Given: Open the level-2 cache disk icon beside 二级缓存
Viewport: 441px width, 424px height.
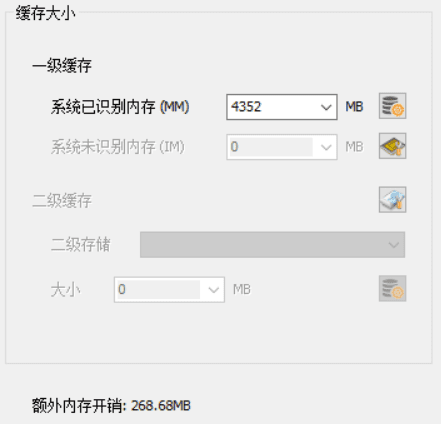Looking at the screenshot, I should click(x=392, y=199).
